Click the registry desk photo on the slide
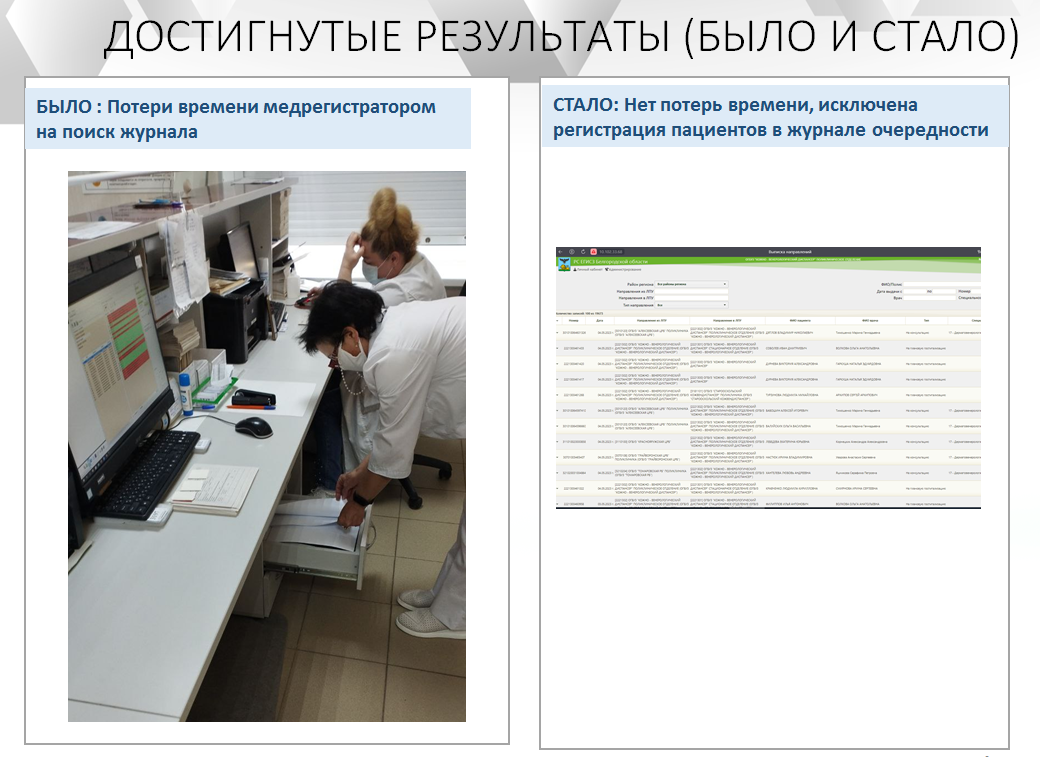Image resolution: width=1040 pixels, height=757 pixels. pos(267,446)
